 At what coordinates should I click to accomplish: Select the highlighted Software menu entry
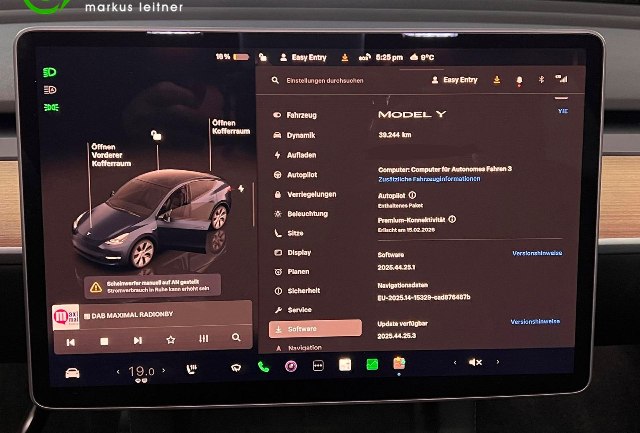[x=315, y=329]
